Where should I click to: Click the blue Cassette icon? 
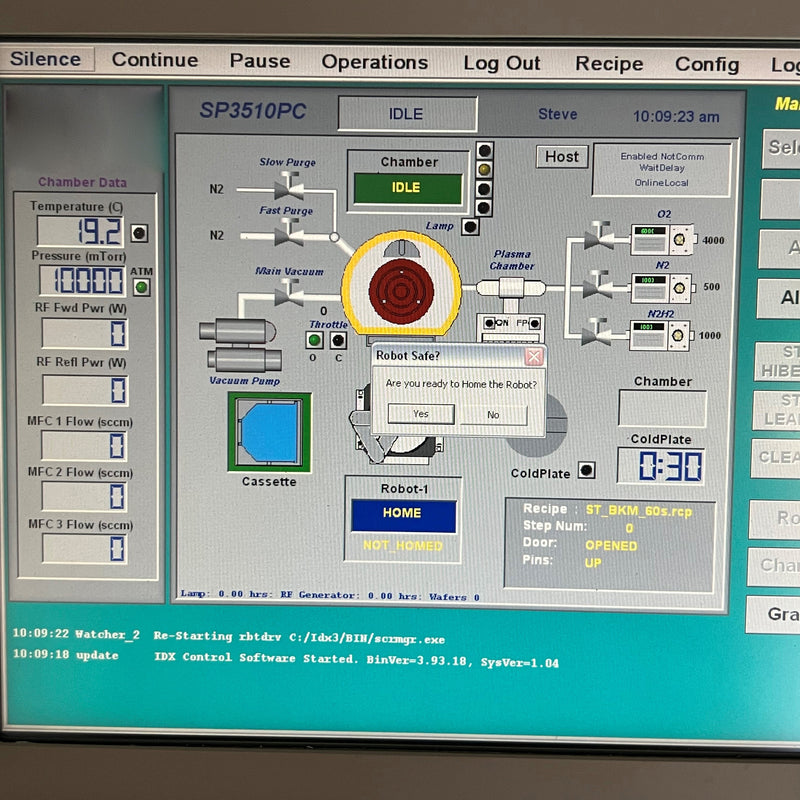(x=270, y=432)
